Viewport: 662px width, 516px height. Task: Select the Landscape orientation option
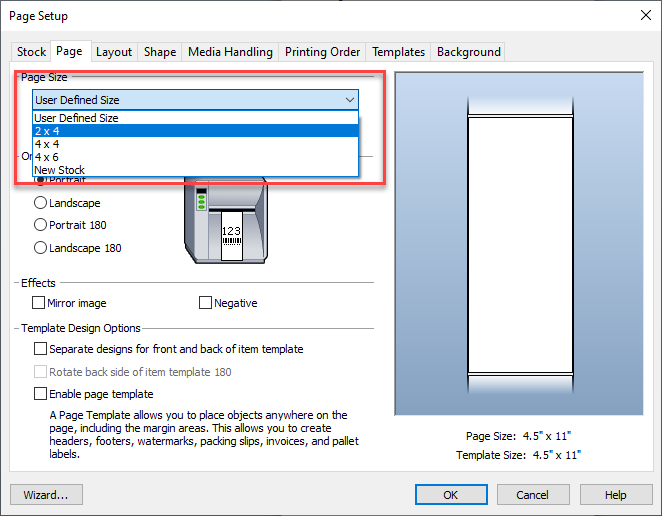41,203
